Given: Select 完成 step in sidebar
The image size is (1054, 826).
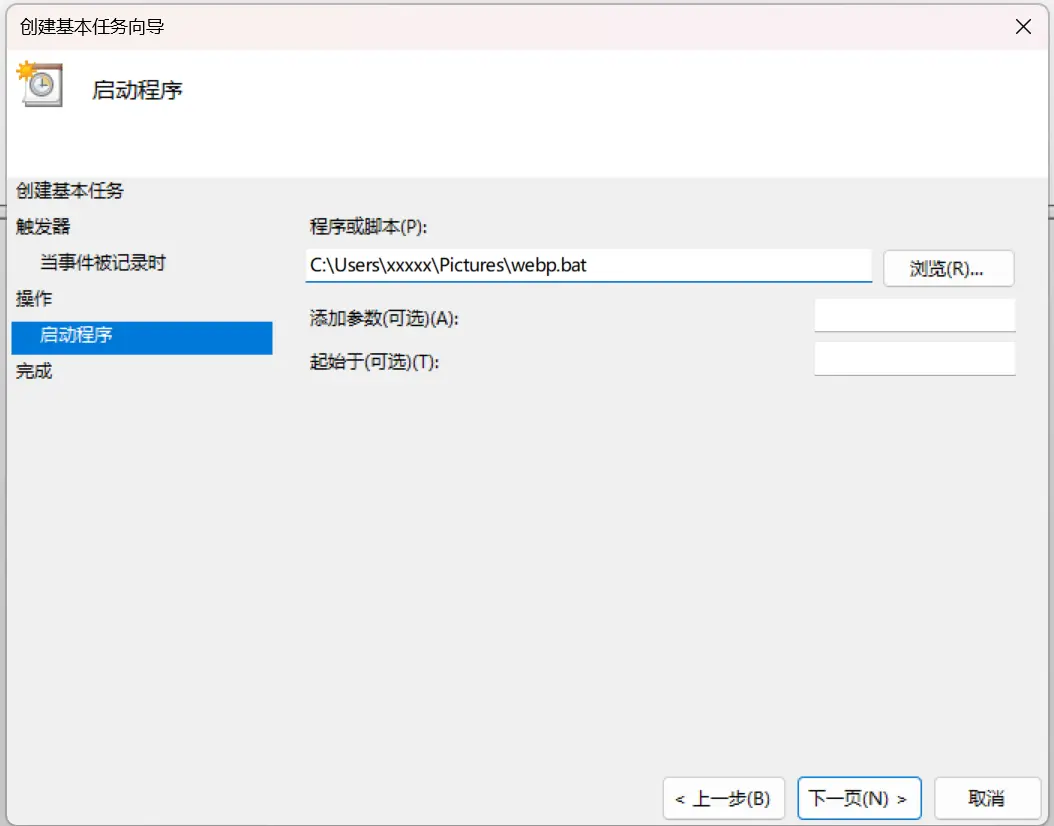Looking at the screenshot, I should 33,371.
